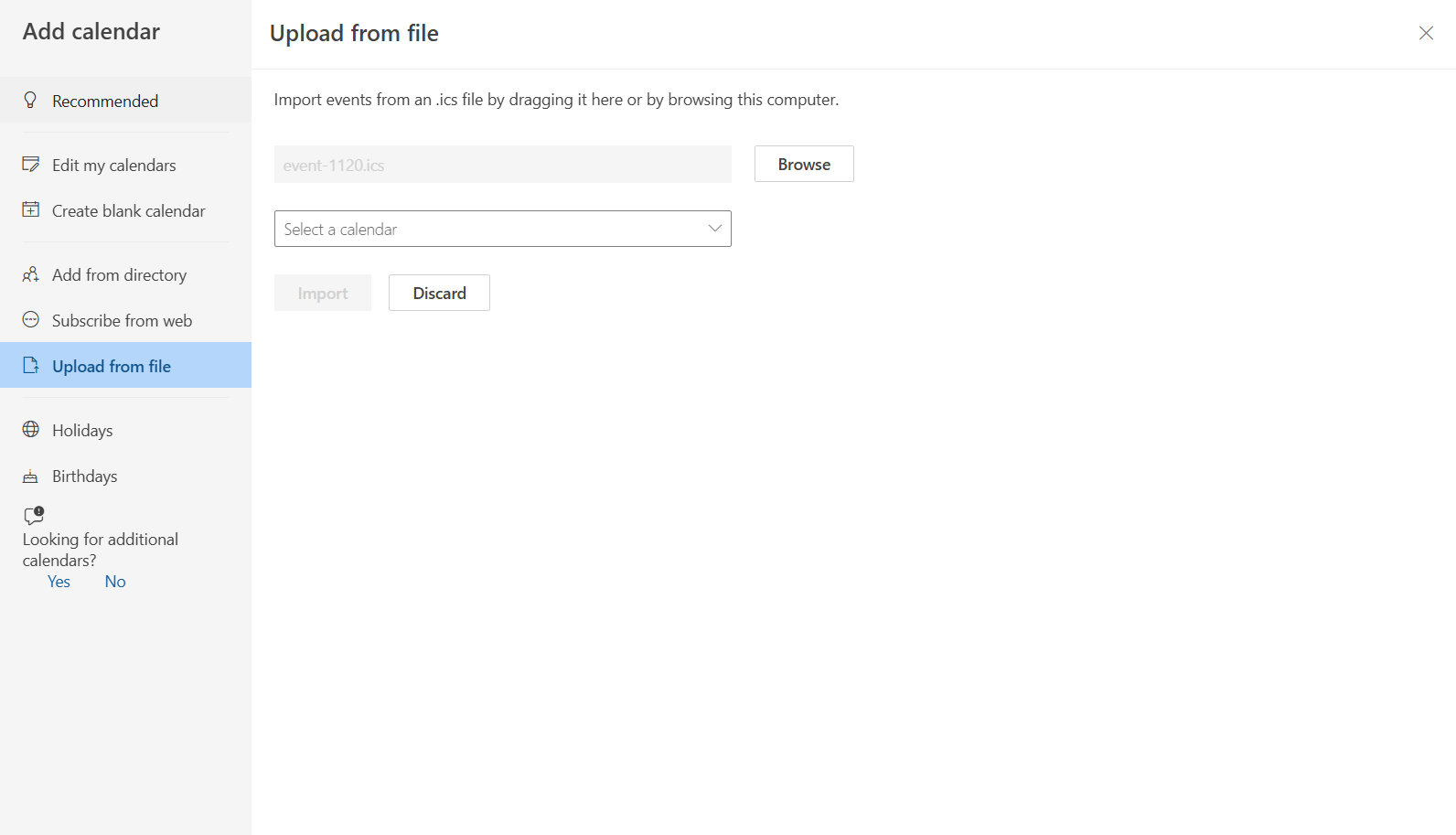Viewport: 1456px width, 835px height.
Task: Click 'Looking for additional calendars?' text
Action: click(101, 550)
